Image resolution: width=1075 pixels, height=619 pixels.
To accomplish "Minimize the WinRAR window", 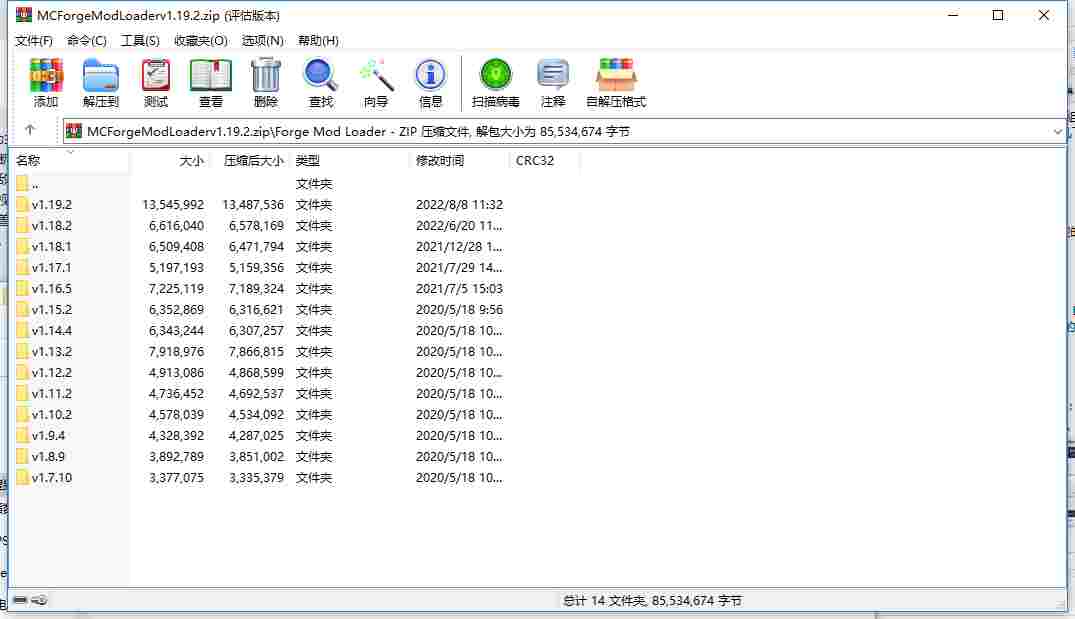I will coord(952,15).
